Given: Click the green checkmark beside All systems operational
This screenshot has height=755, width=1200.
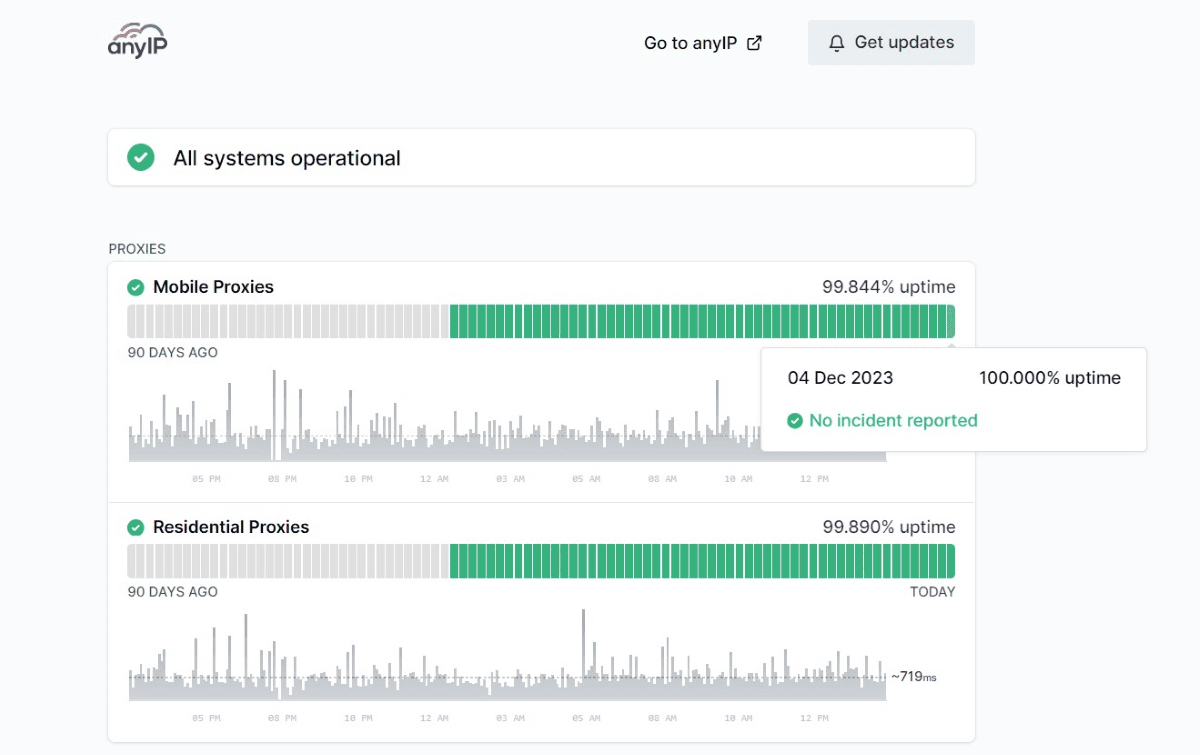Looking at the screenshot, I should 141,157.
